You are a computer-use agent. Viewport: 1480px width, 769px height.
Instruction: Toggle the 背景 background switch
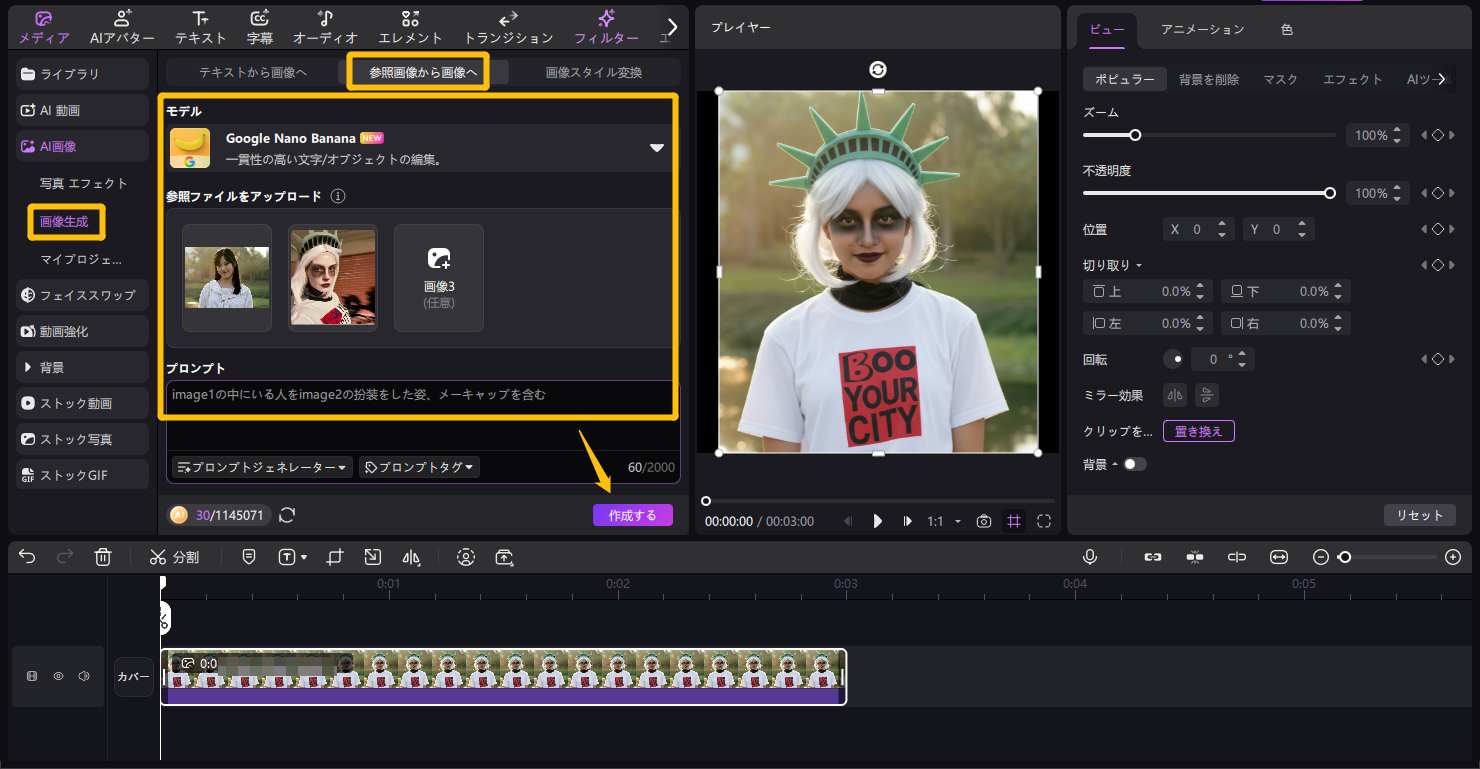click(1134, 464)
